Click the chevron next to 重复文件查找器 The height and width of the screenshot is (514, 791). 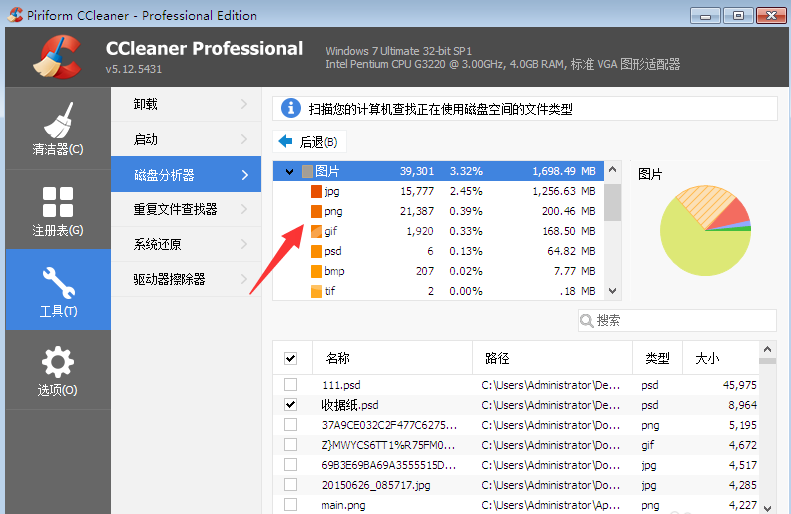click(244, 209)
